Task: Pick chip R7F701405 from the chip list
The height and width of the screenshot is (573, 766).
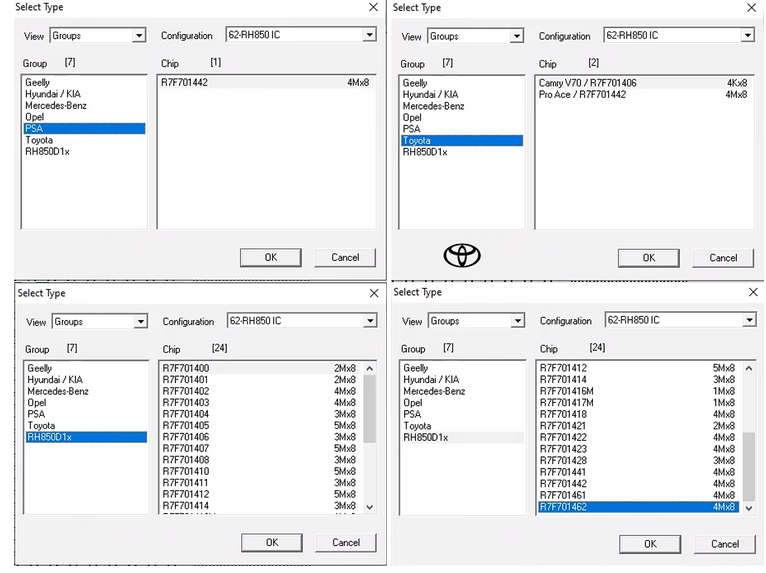Action: tap(185, 426)
